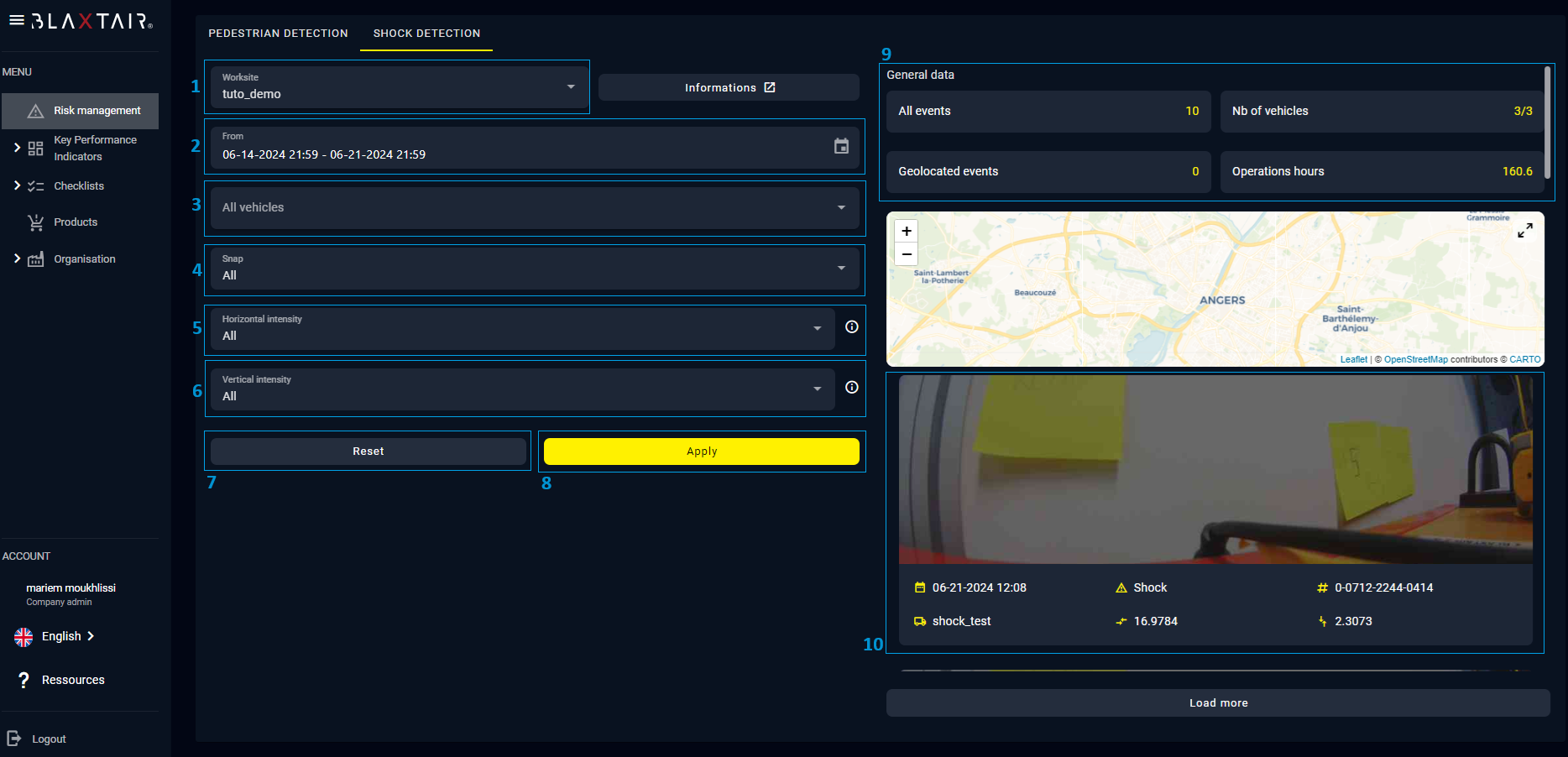Viewport: 1568px width, 757px height.
Task: Expand the map to fullscreen
Action: tap(1524, 230)
